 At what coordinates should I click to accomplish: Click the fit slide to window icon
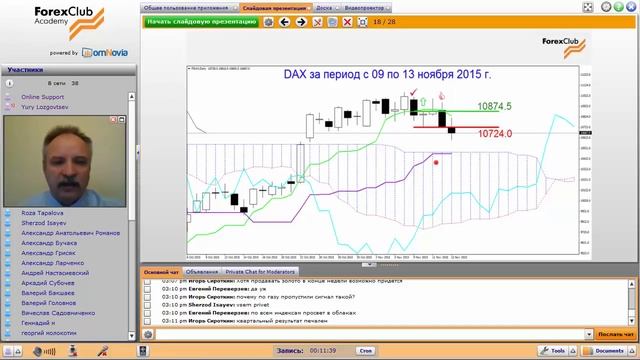(x=362, y=22)
